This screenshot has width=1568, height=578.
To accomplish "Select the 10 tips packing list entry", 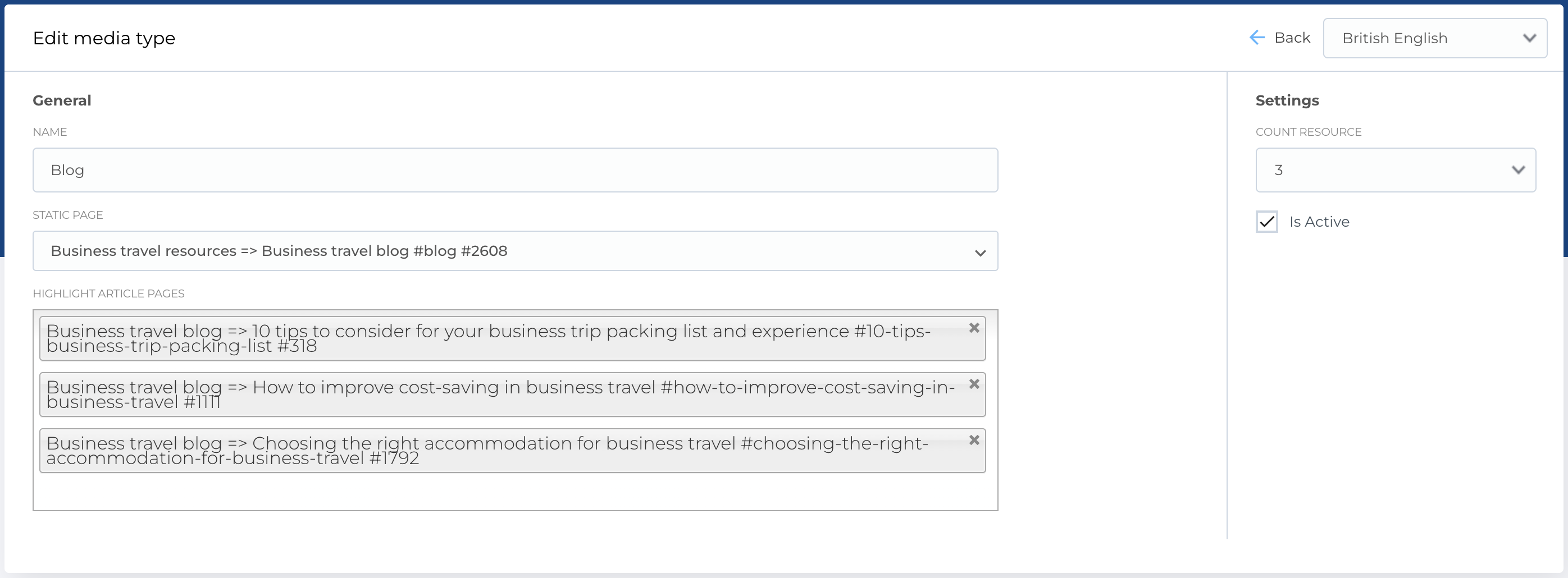I will point(487,338).
